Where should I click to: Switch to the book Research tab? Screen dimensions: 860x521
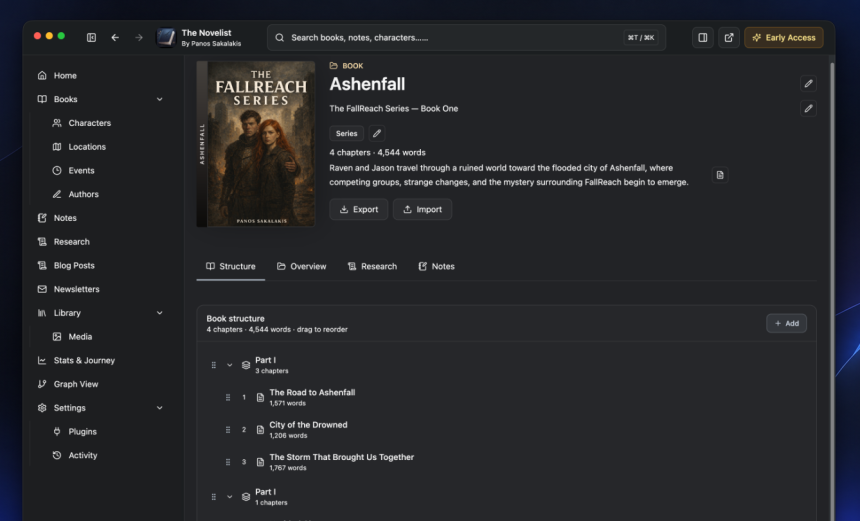tap(372, 267)
